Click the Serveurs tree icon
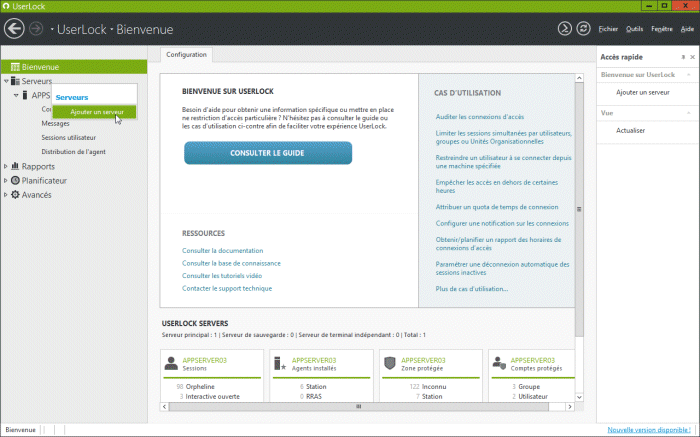The height and width of the screenshot is (437, 700). coord(15,81)
